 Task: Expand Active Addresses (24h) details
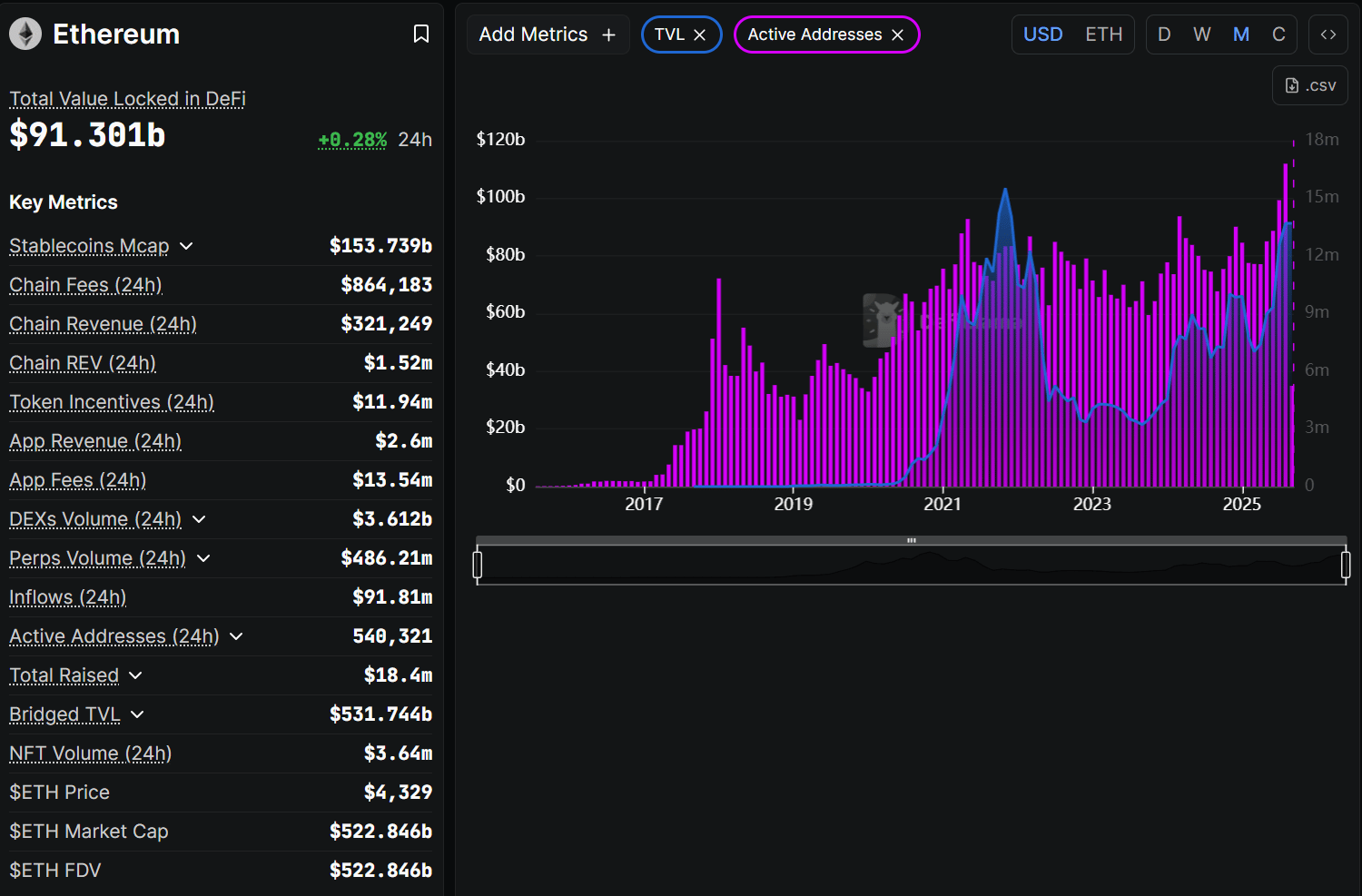click(x=236, y=636)
